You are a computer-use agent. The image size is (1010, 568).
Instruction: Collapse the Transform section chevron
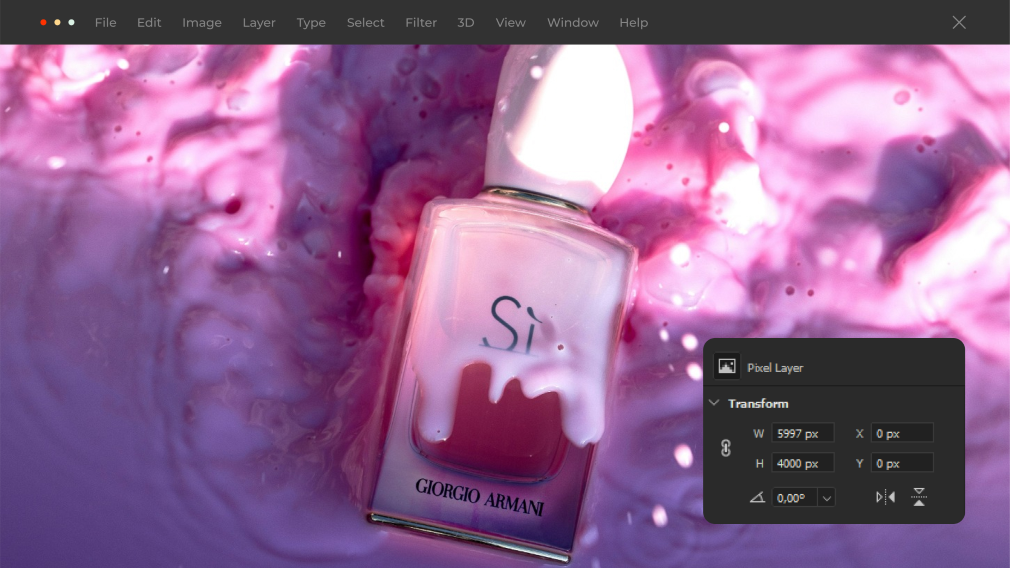(x=714, y=403)
